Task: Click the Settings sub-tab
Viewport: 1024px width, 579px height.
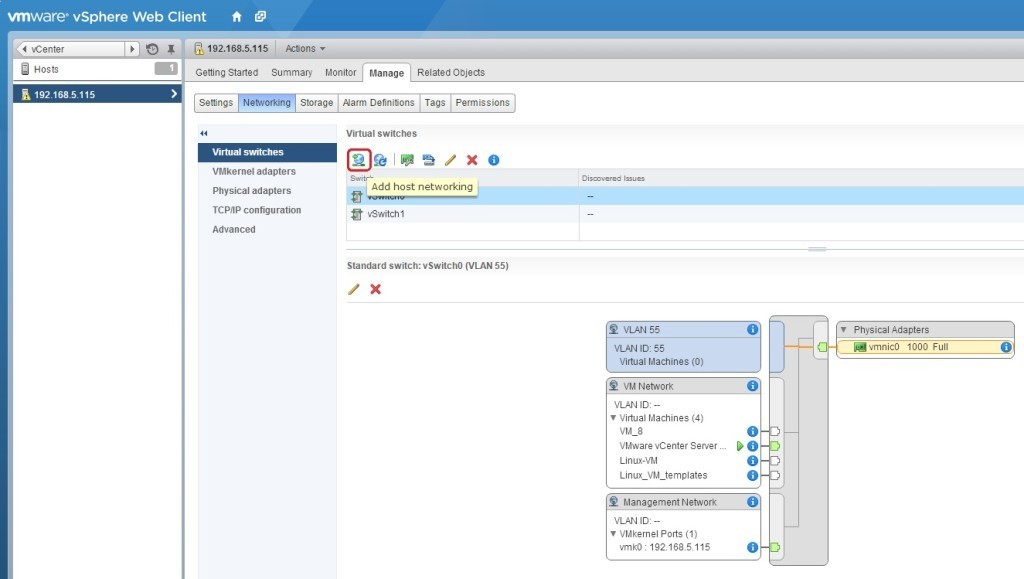Action: pyautogui.click(x=216, y=103)
